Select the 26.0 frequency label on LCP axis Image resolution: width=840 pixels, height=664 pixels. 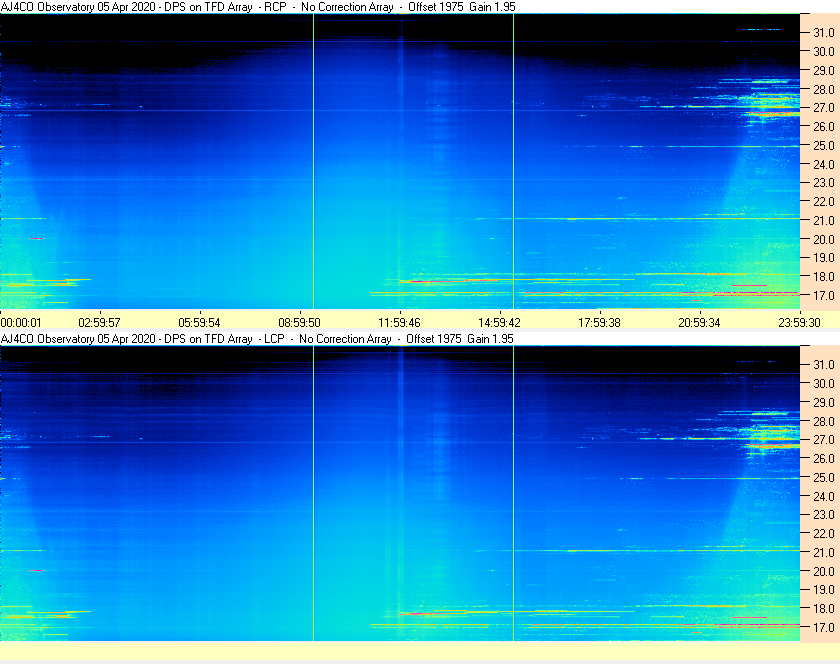[x=824, y=458]
